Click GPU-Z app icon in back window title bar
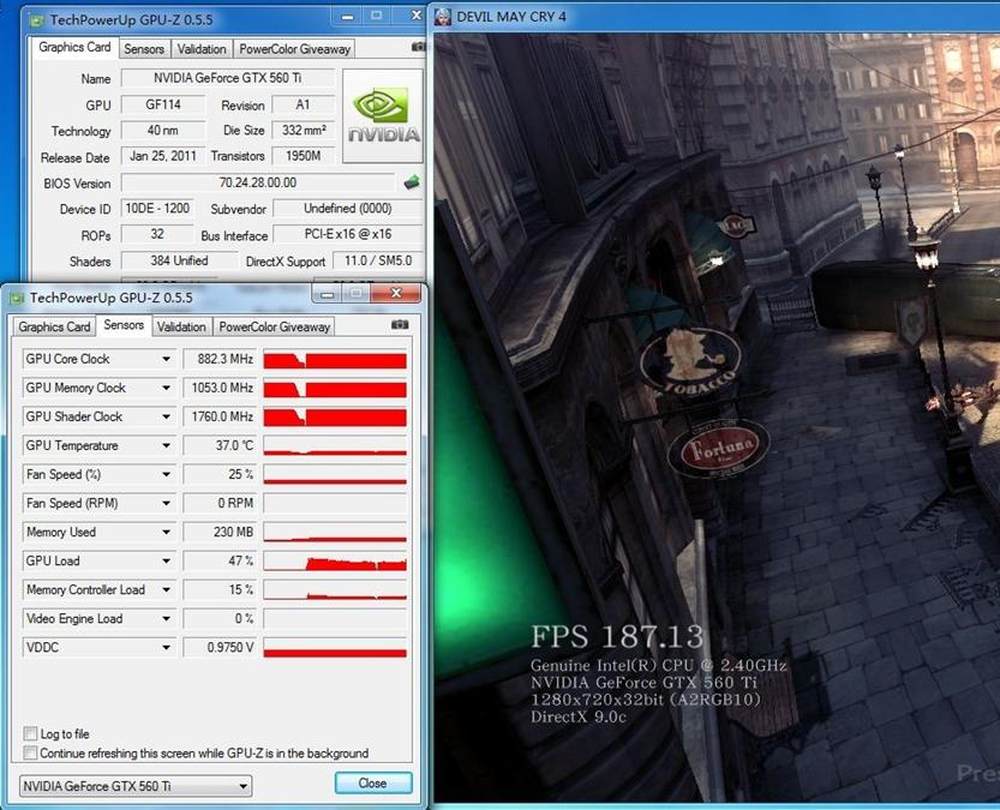The image size is (1000, 810). coord(38,20)
